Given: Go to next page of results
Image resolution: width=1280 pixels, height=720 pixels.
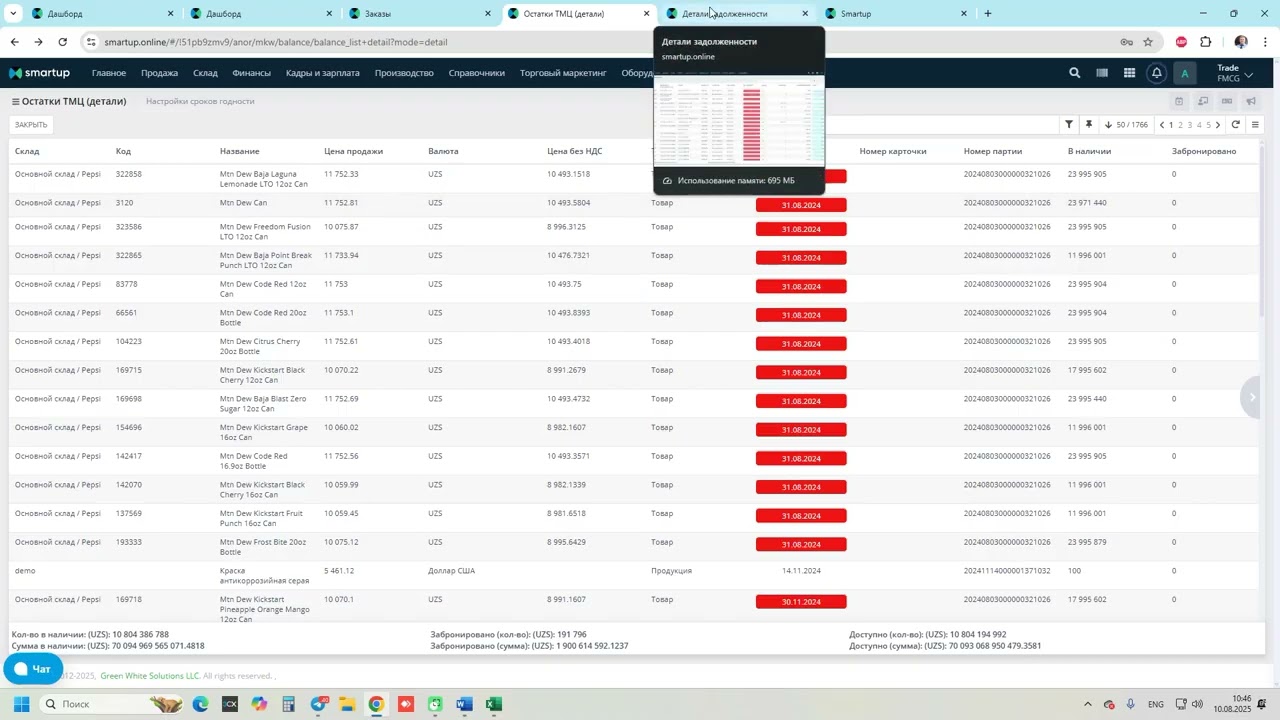Looking at the screenshot, I should (1218, 125).
